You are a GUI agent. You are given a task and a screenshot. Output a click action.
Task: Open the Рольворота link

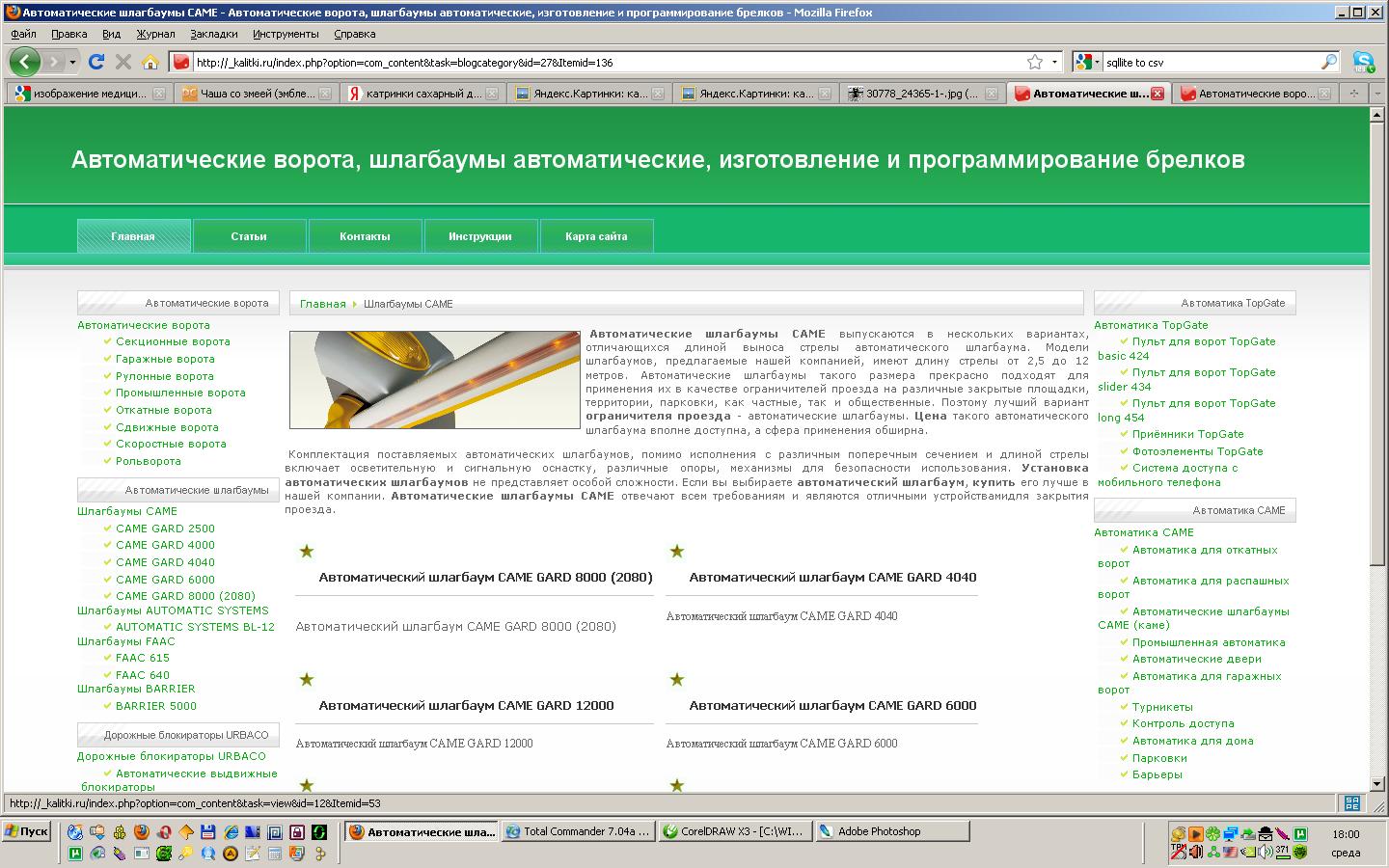[x=148, y=461]
